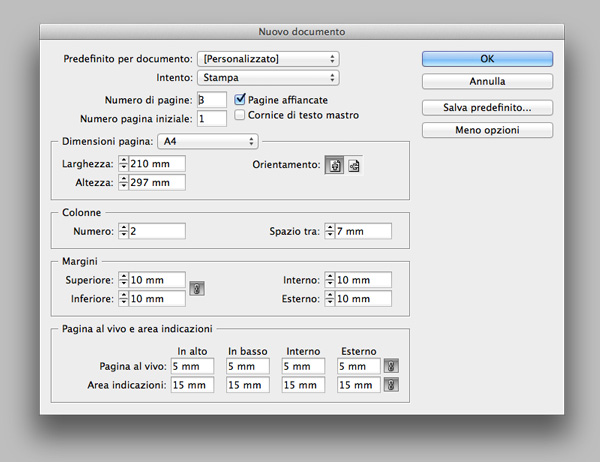Click the Numero di pagine field
Screen dimensions: 600x462
coord(212,100)
